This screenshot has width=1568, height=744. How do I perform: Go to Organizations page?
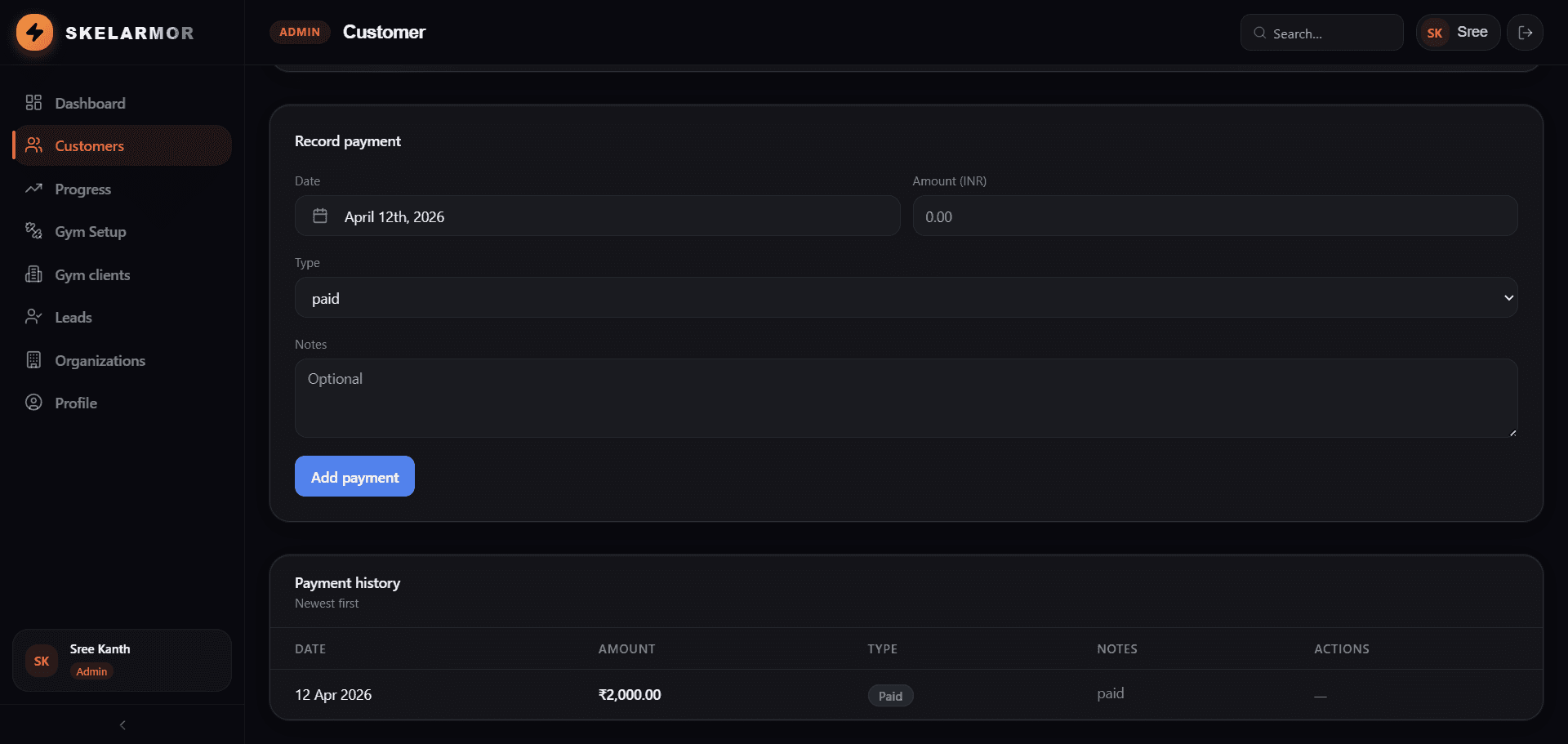122,360
